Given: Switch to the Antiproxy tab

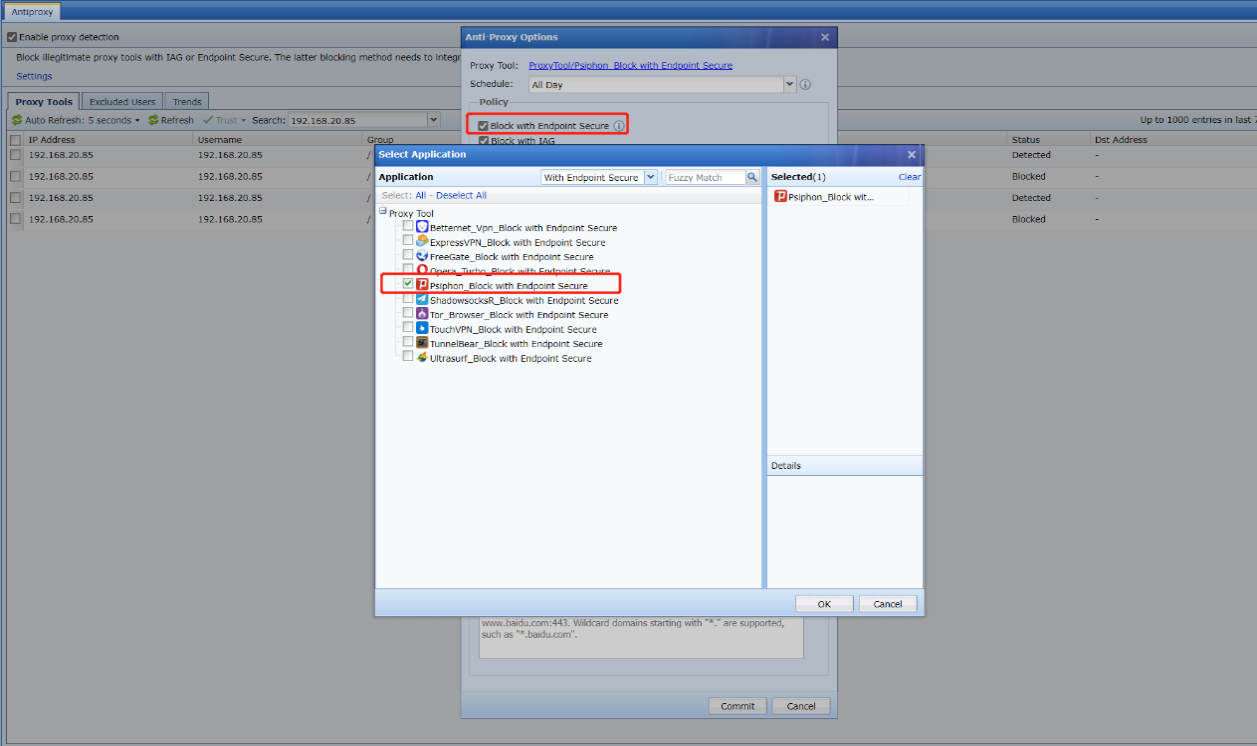Looking at the screenshot, I should click(31, 12).
